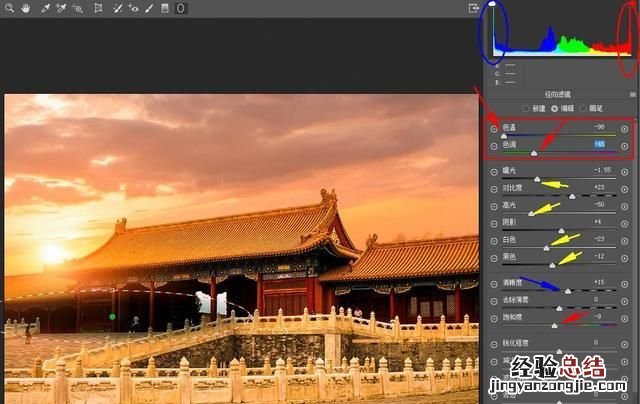Image resolution: width=640 pixels, height=404 pixels.
Task: Decrease 高光 with its minus button
Action: (494, 206)
